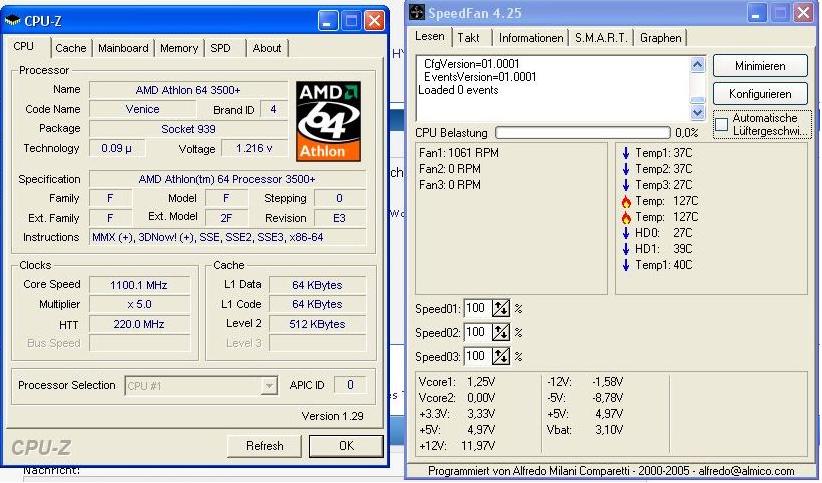Click the Voltage value 1.216 v
Image resolution: width=822 pixels, height=483 pixels.
[x=254, y=148]
